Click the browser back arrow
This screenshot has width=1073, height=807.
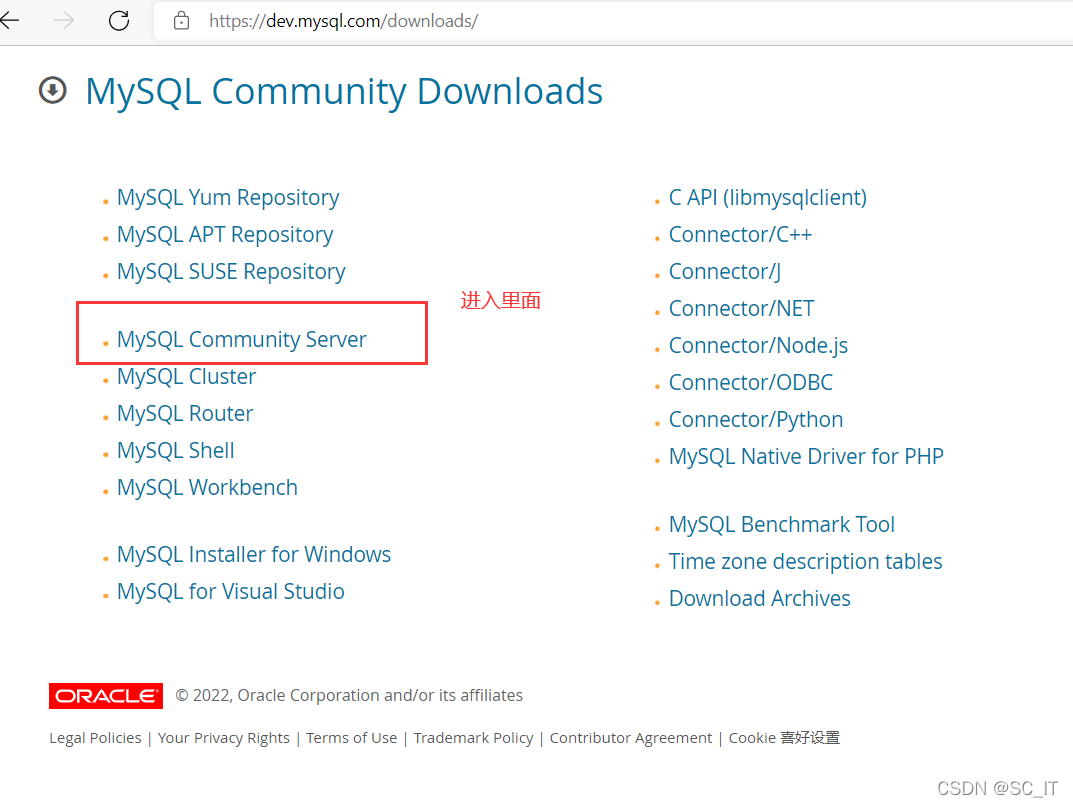(x=10, y=21)
